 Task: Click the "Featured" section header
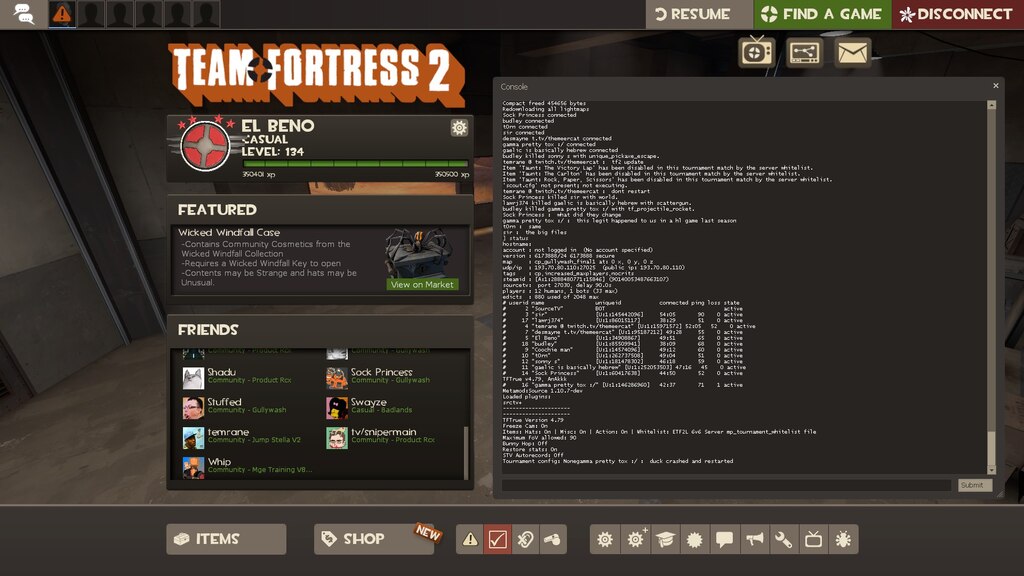point(217,210)
